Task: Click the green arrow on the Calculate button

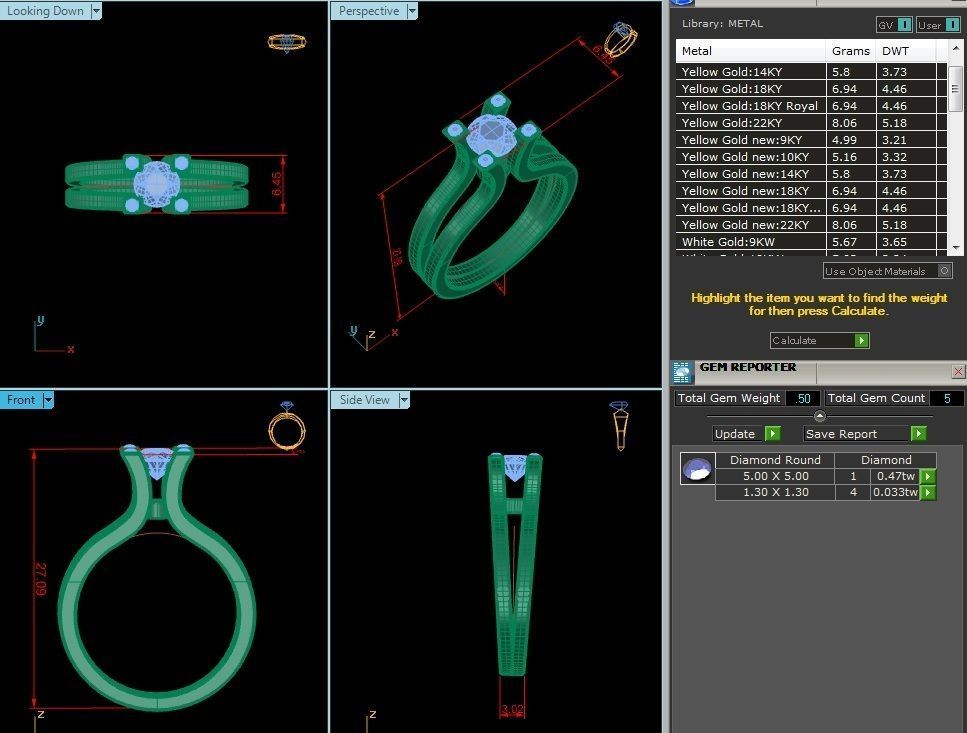Action: click(862, 340)
